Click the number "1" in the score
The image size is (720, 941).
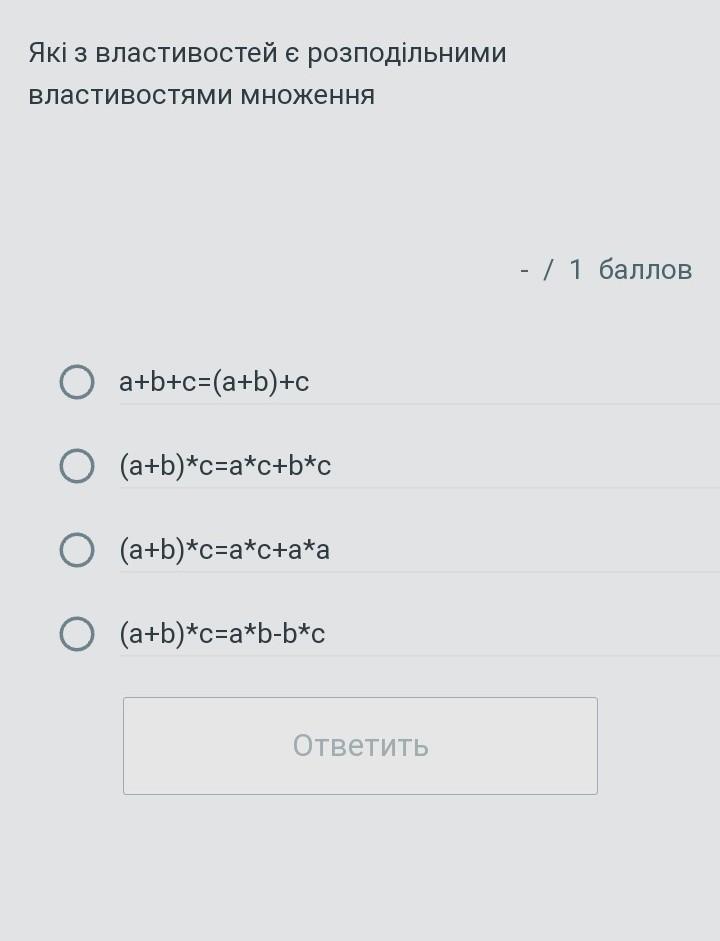tap(575, 270)
